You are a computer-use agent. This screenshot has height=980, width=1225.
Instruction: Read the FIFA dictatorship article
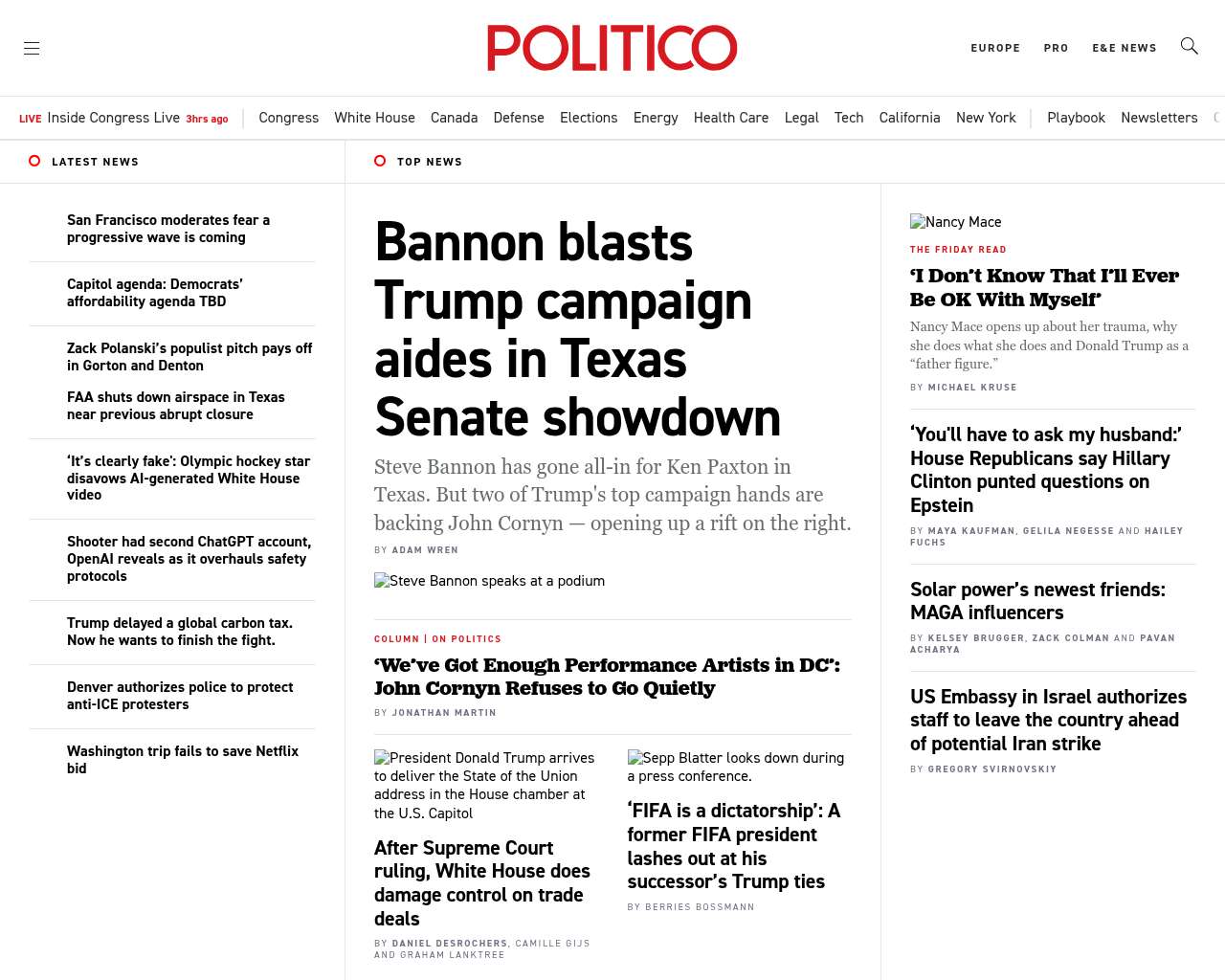[733, 846]
